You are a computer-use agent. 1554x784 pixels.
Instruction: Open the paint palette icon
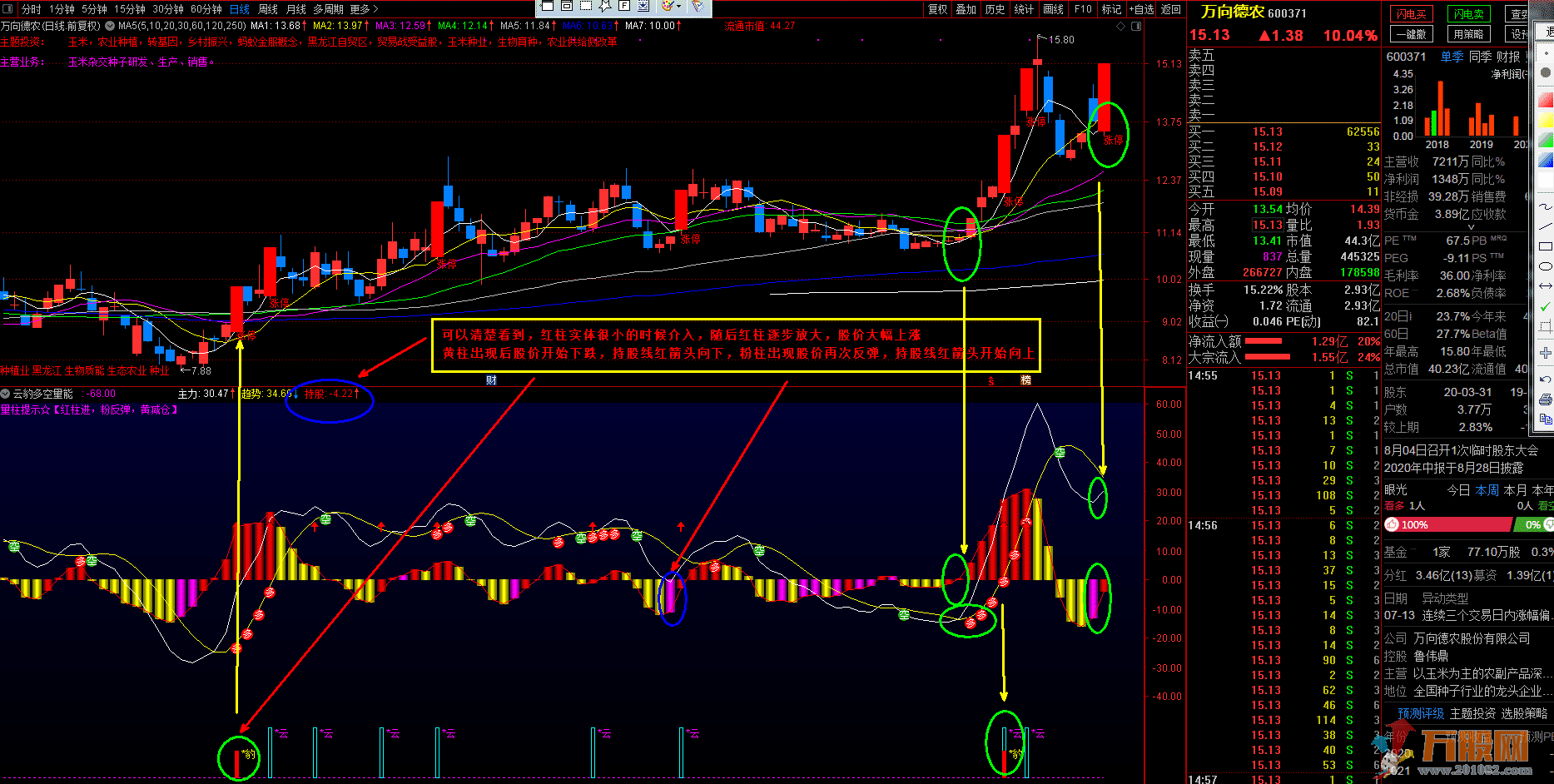pos(668,5)
